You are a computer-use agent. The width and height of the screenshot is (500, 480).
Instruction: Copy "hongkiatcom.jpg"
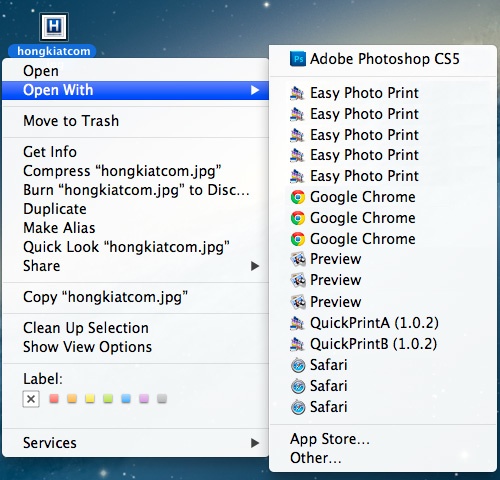[135, 297]
